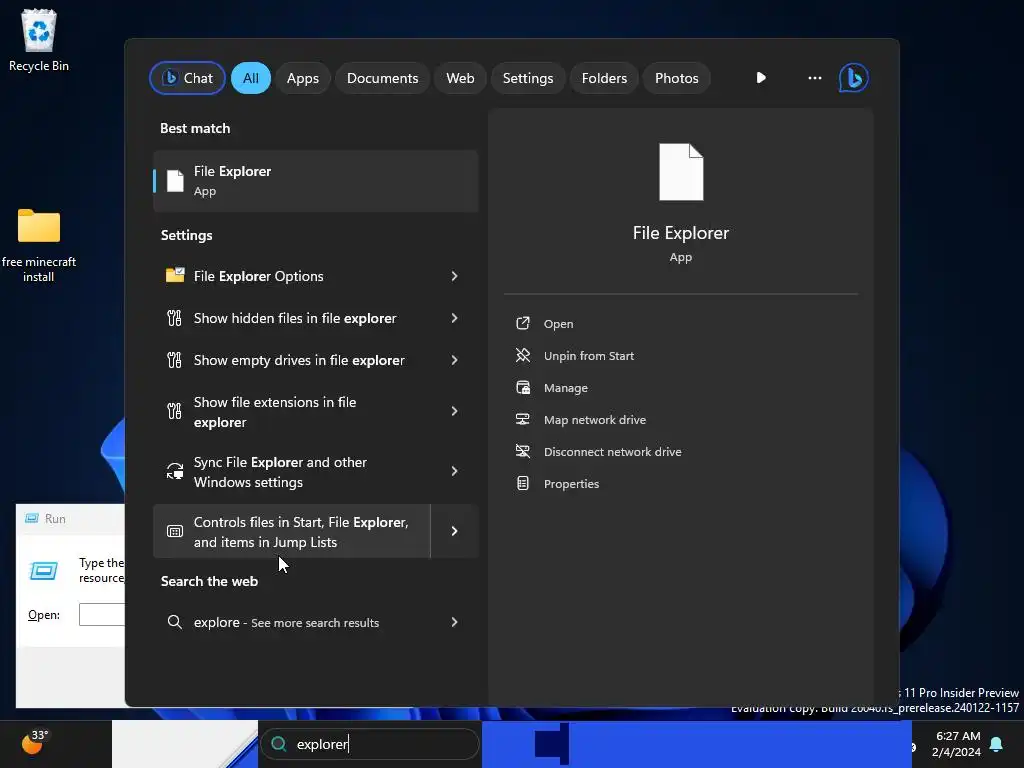1024x768 pixels.
Task: Switch to the Web filter tab
Action: click(460, 78)
